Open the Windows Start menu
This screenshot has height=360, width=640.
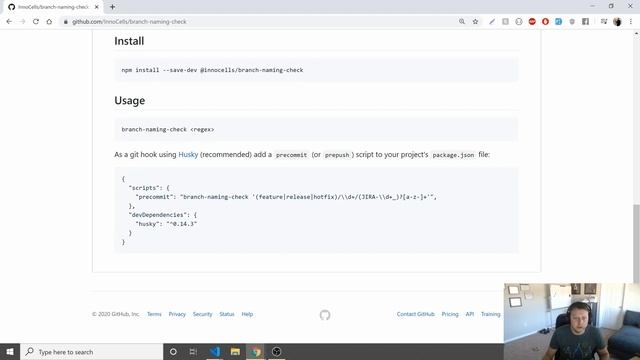click(x=10, y=352)
